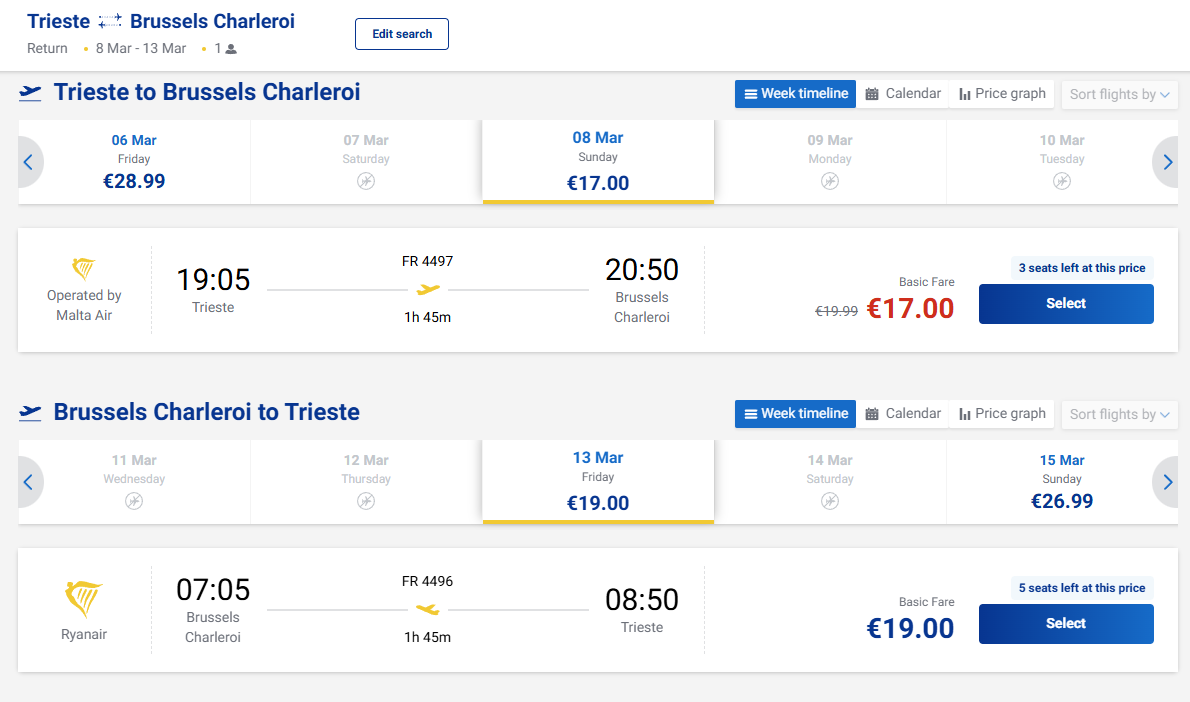Click next dates arrow in return timeline
Image resolution: width=1190 pixels, height=702 pixels.
point(1166,482)
